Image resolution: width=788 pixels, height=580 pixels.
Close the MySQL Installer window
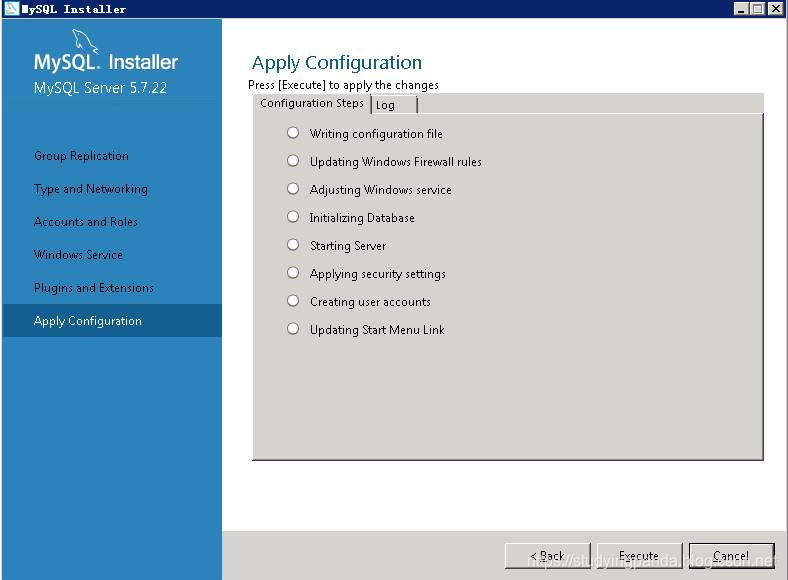point(775,9)
